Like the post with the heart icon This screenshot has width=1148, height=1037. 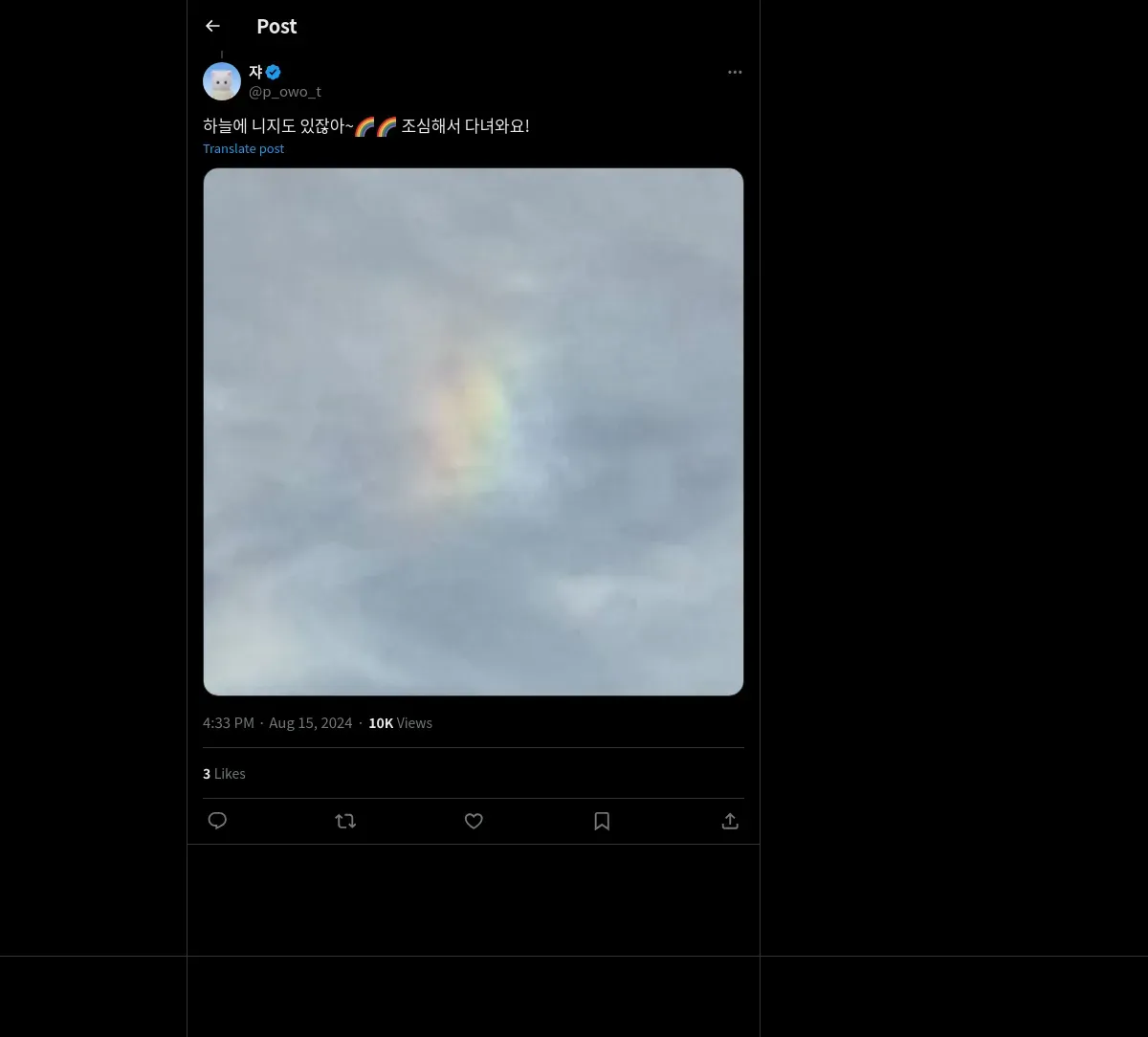click(x=474, y=821)
